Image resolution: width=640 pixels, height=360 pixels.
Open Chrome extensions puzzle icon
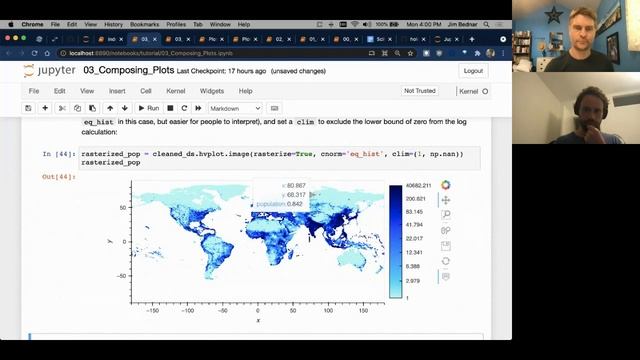tap(477, 53)
